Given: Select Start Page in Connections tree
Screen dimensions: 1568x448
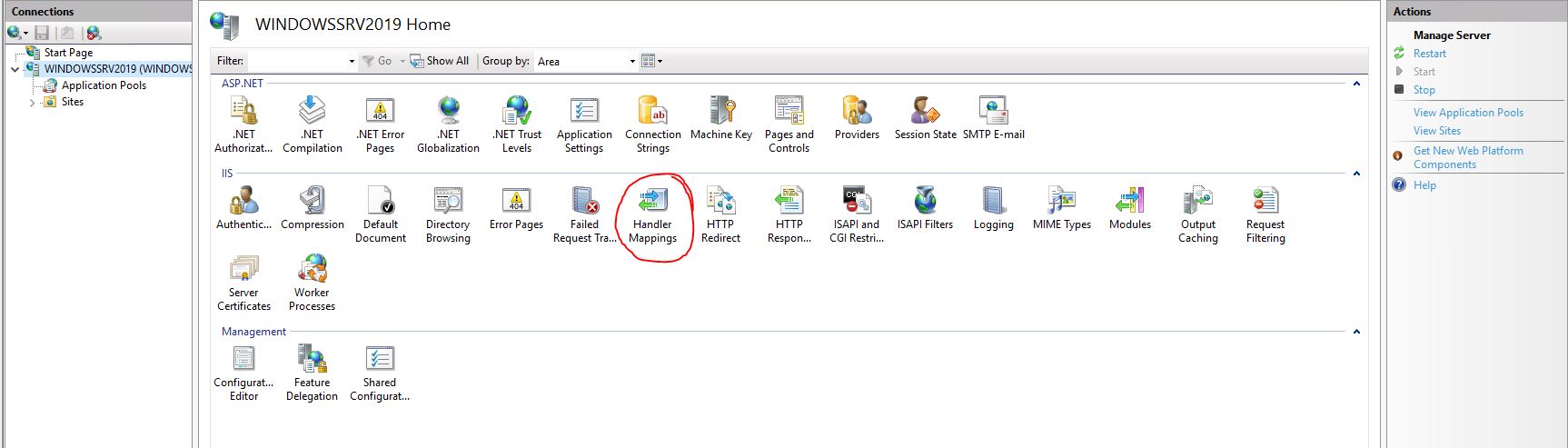Looking at the screenshot, I should click(68, 53).
